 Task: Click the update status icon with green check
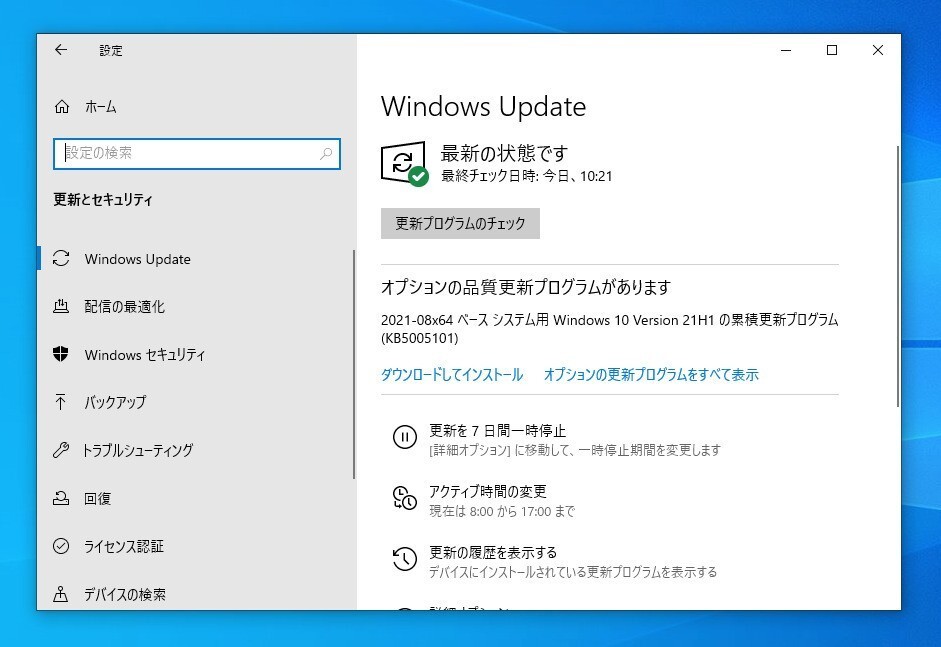(404, 163)
